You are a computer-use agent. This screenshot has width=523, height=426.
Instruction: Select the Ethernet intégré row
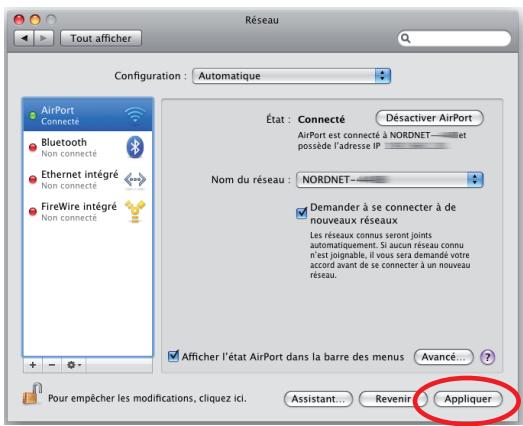point(88,179)
